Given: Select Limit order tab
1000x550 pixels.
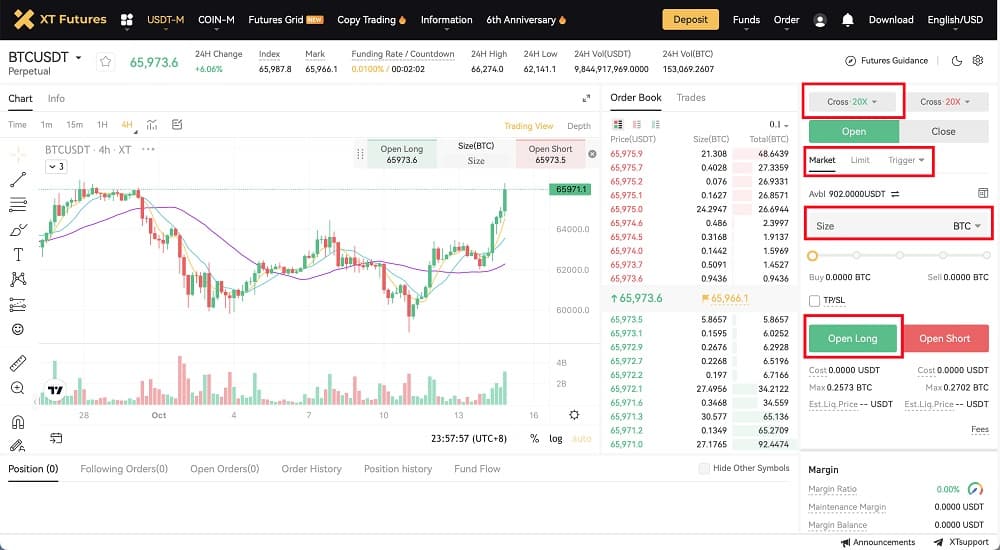Looking at the screenshot, I should 860,160.
